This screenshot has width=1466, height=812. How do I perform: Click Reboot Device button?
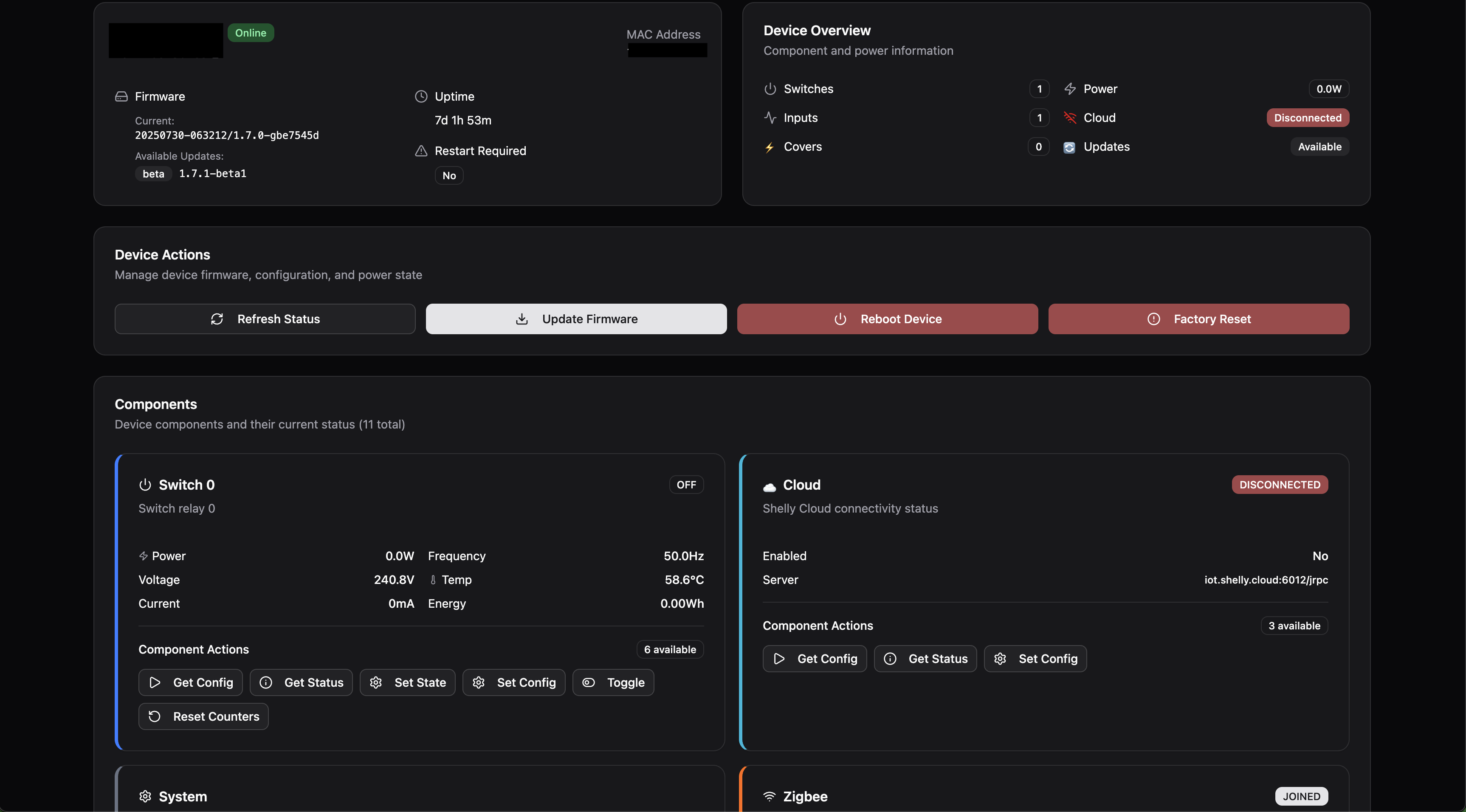point(887,319)
